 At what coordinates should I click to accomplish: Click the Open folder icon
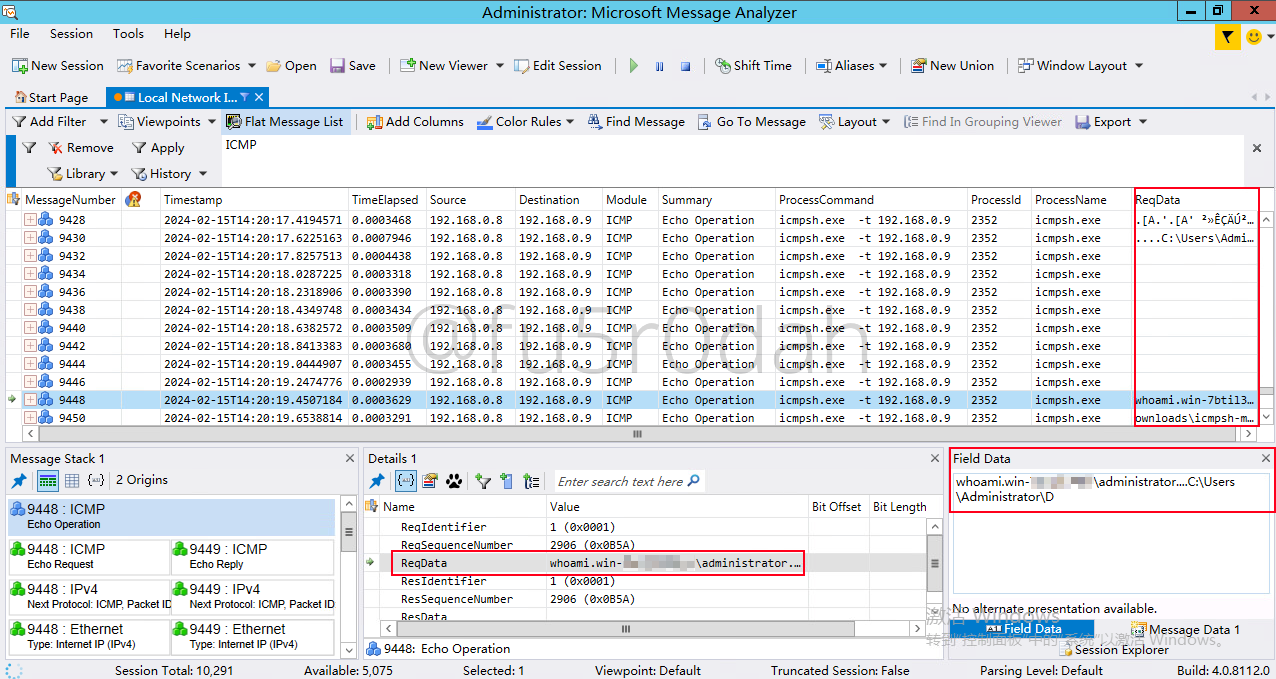point(274,66)
